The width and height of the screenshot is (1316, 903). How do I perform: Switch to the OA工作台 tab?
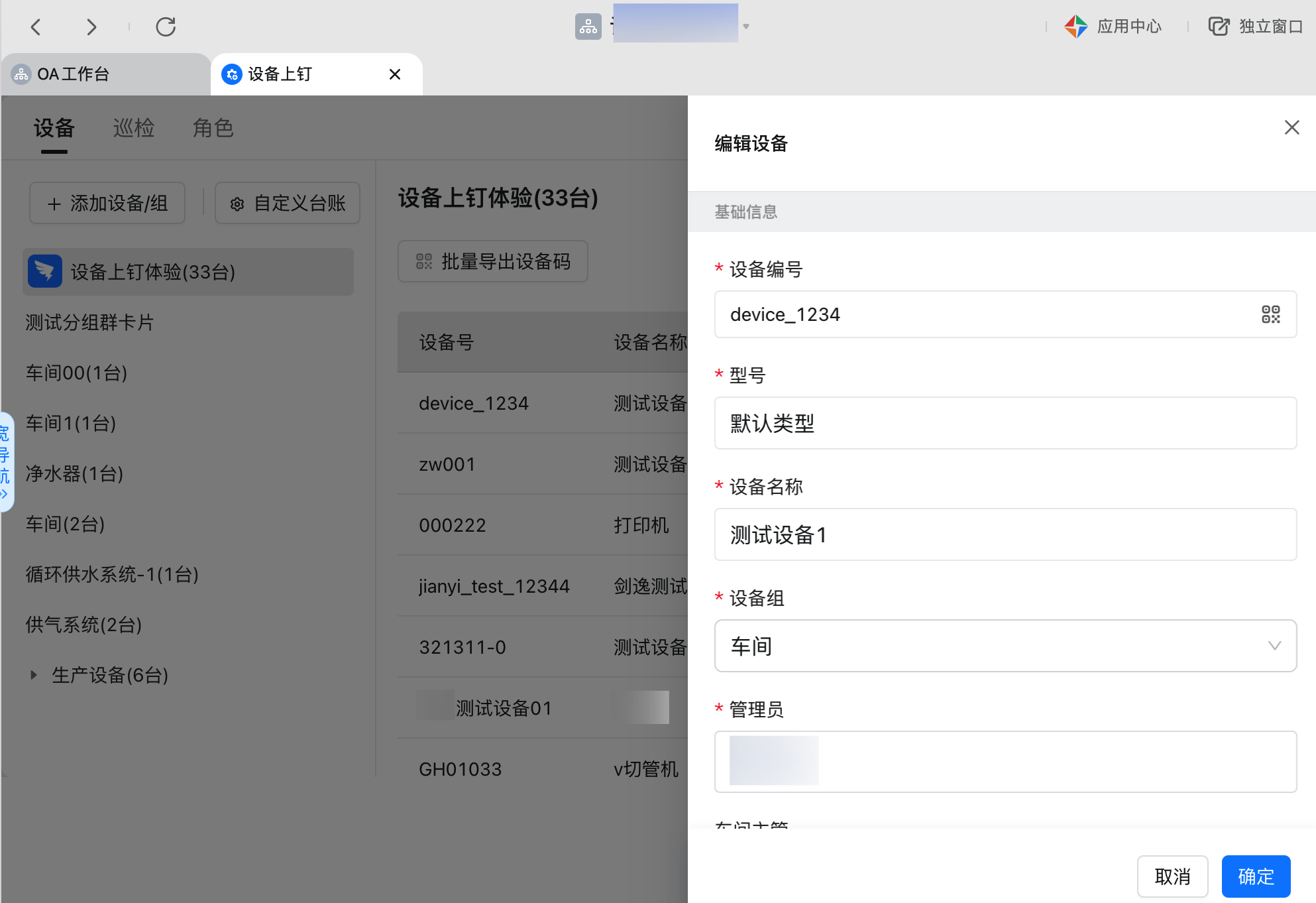(x=106, y=74)
